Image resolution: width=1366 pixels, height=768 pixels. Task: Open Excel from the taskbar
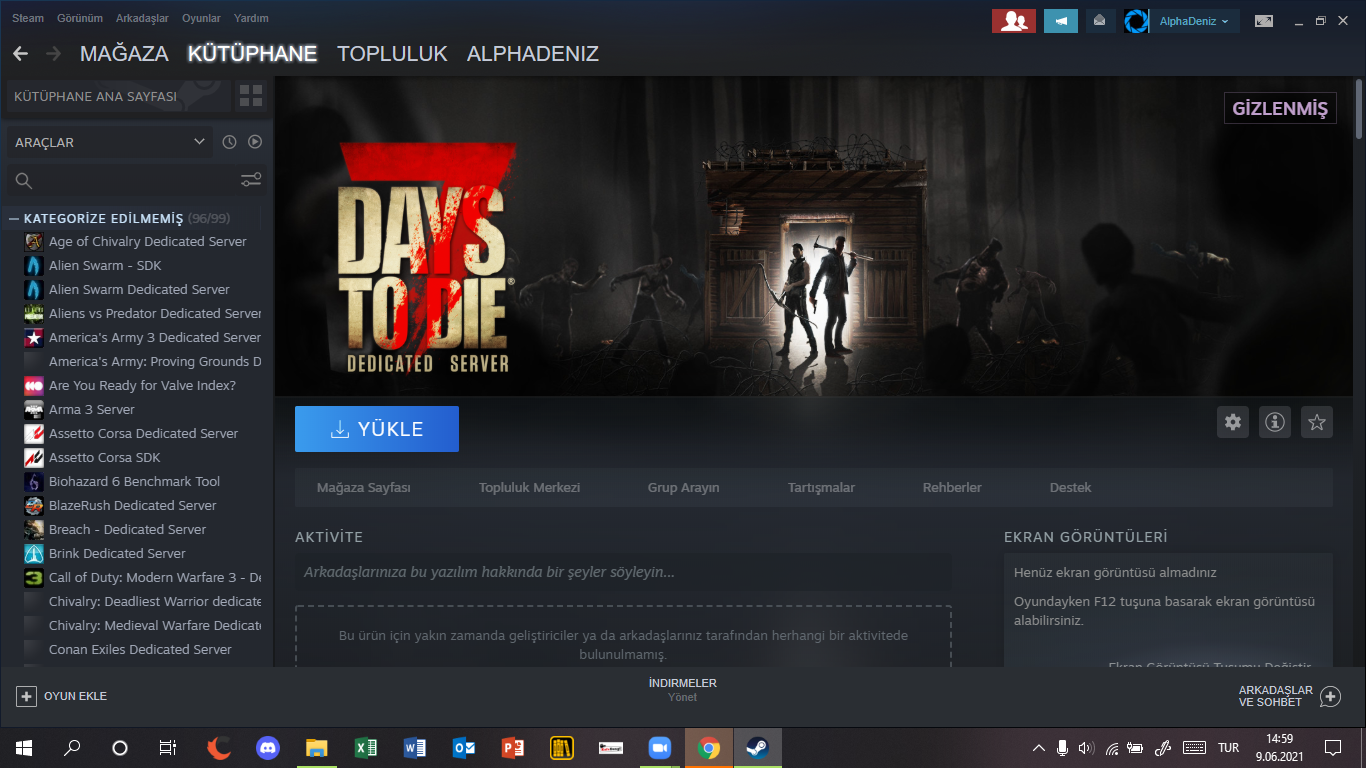coord(365,747)
